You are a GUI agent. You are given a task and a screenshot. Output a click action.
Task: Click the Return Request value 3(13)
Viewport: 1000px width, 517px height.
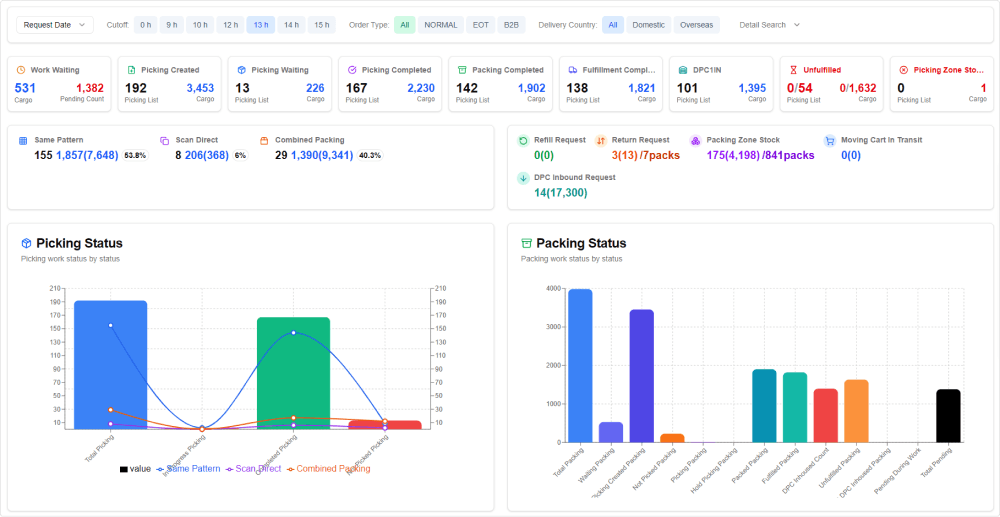(x=624, y=155)
